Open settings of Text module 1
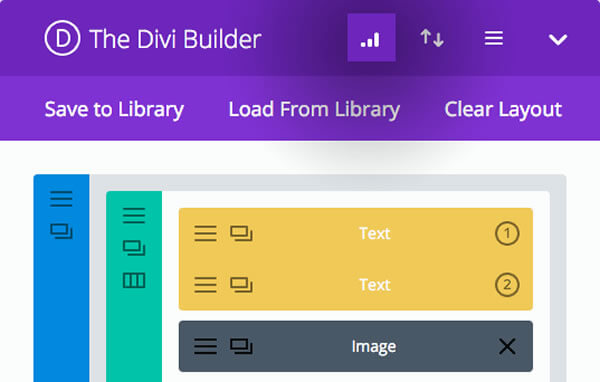 [205, 233]
